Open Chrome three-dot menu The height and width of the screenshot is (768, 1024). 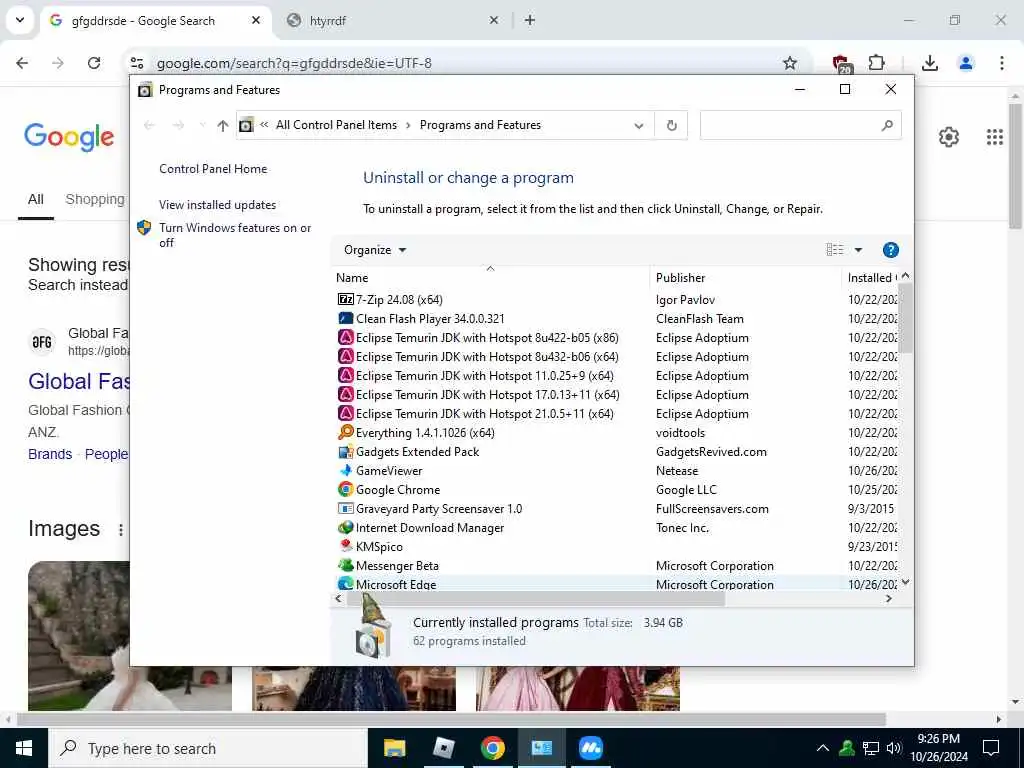(x=1001, y=63)
